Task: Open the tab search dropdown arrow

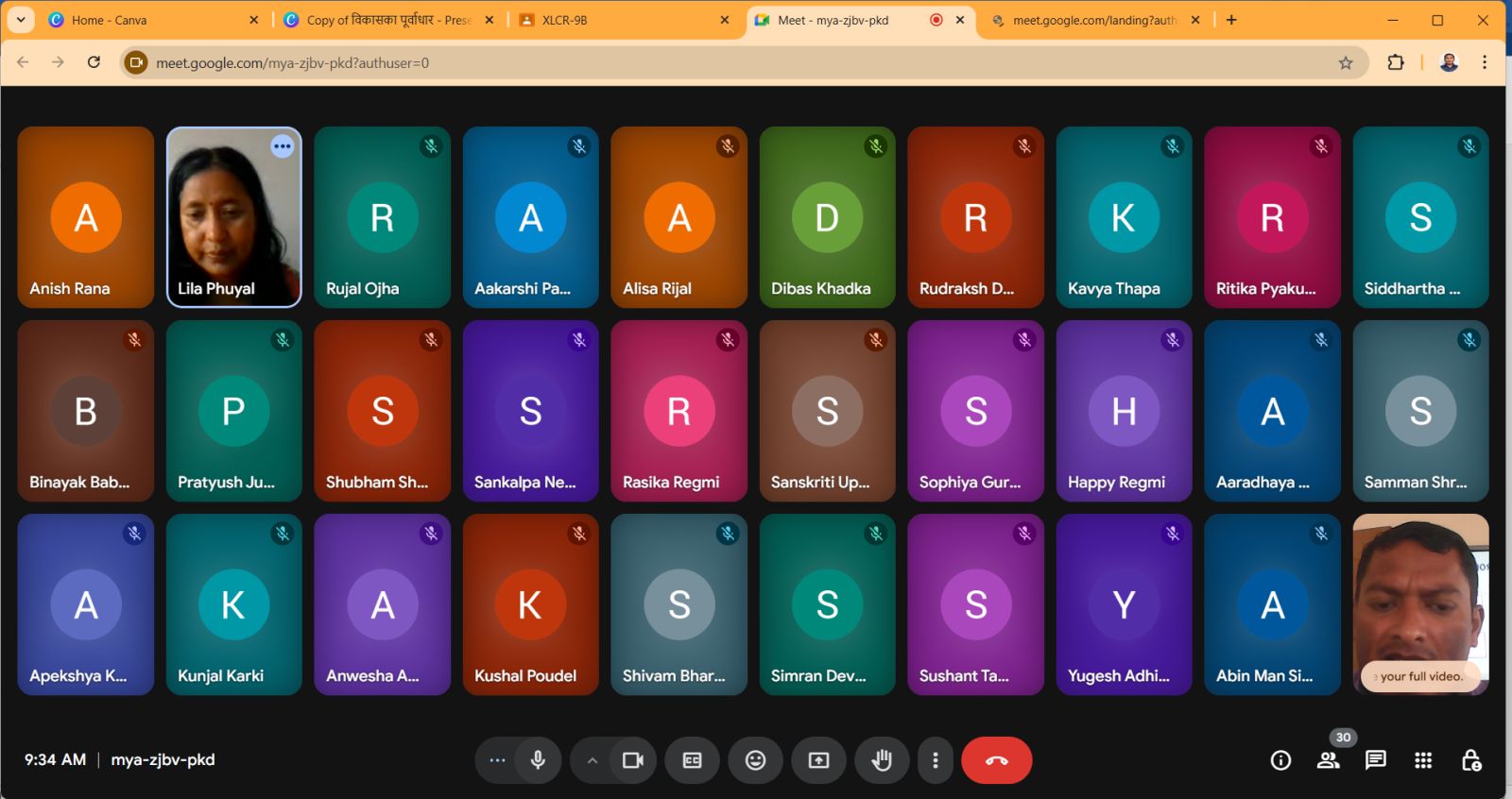Action: (21, 20)
